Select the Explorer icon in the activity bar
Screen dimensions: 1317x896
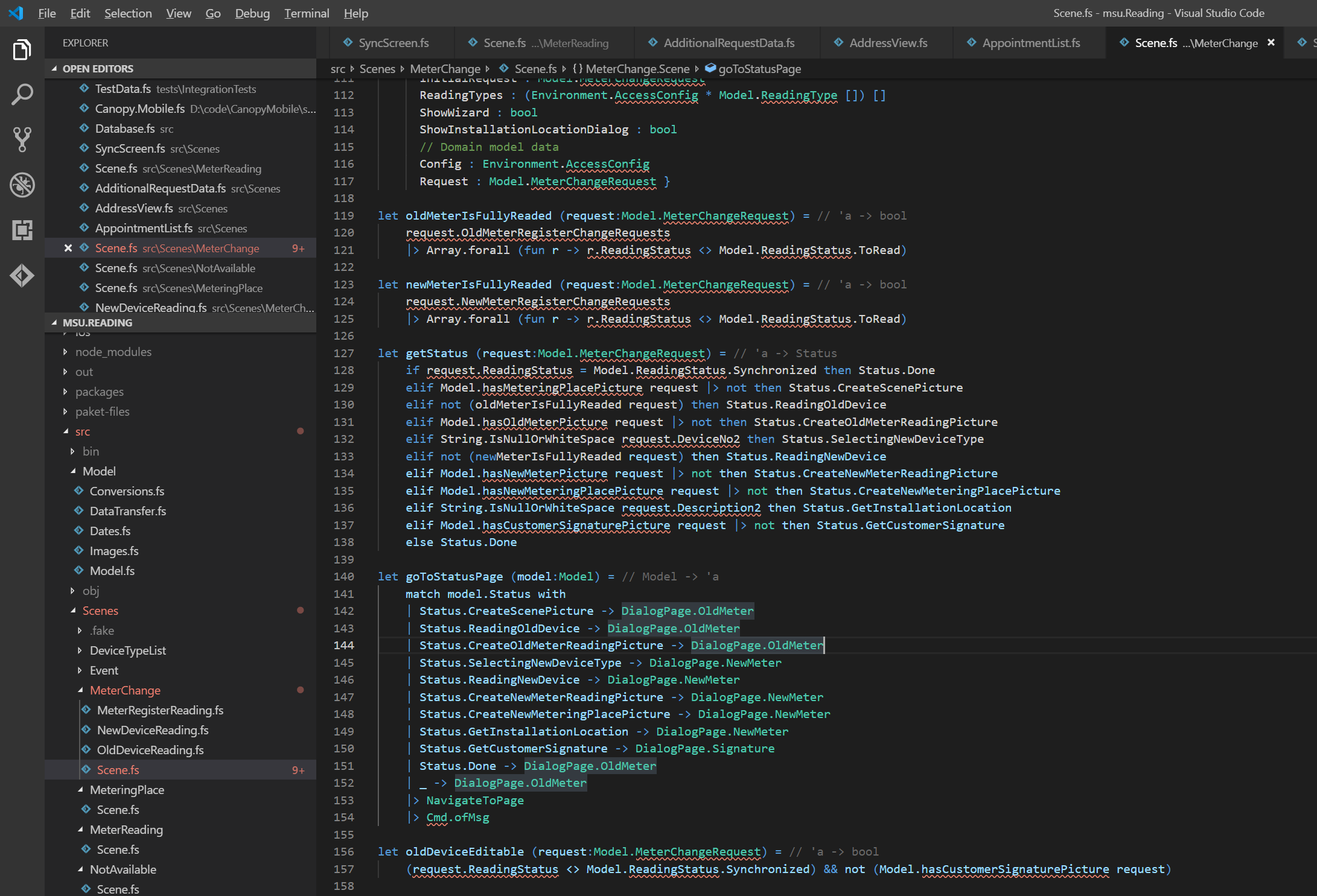pyautogui.click(x=22, y=49)
